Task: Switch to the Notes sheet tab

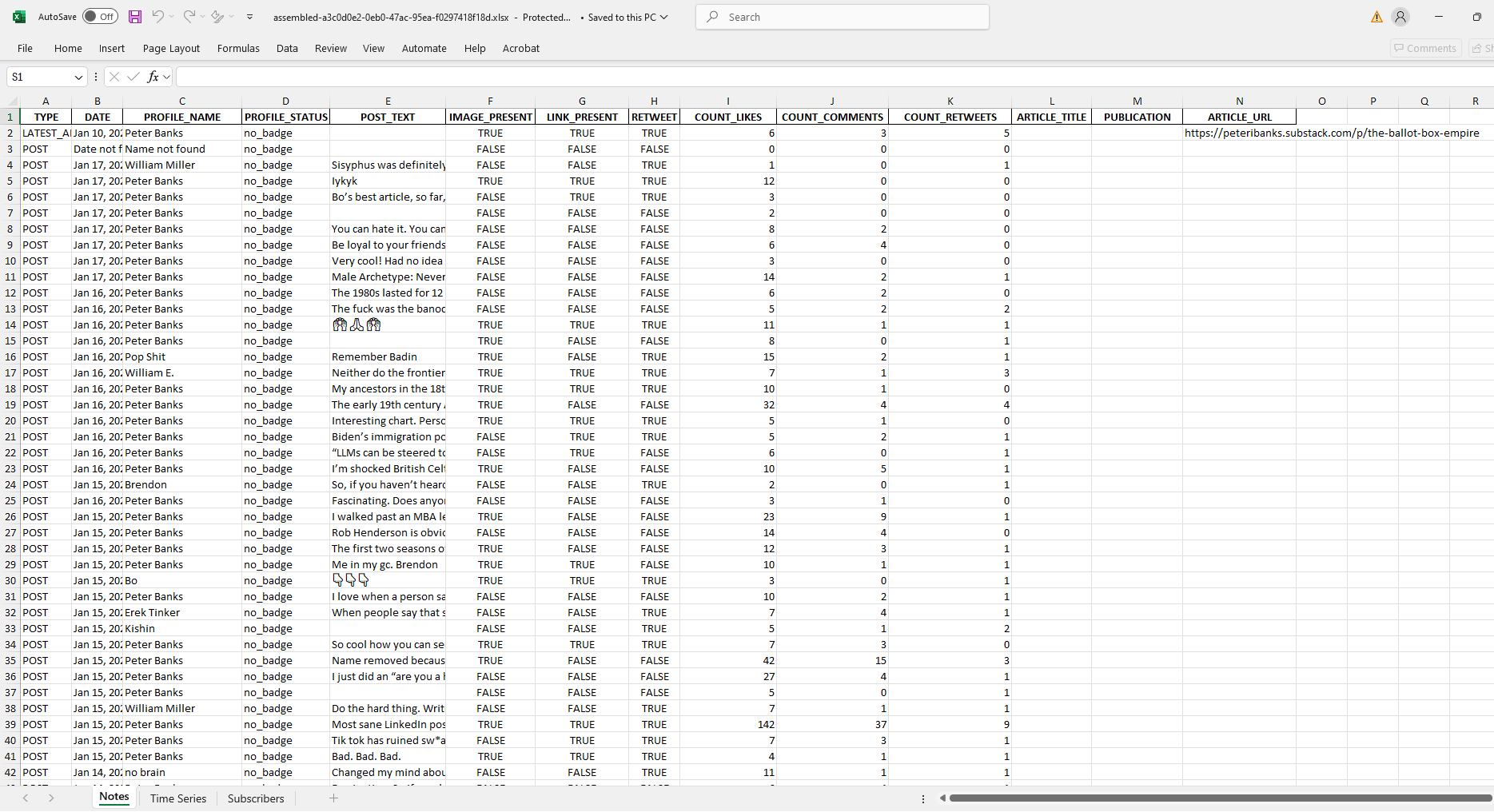Action: coord(114,797)
